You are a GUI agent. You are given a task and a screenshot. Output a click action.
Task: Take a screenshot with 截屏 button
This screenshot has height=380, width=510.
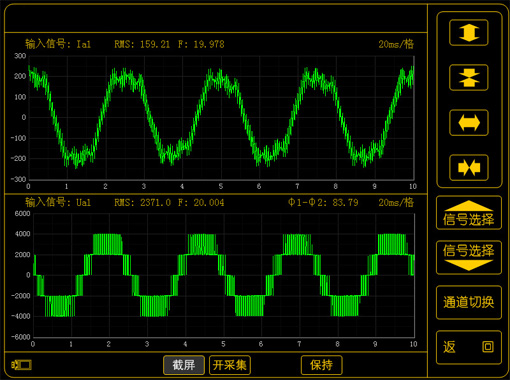pyautogui.click(x=184, y=365)
